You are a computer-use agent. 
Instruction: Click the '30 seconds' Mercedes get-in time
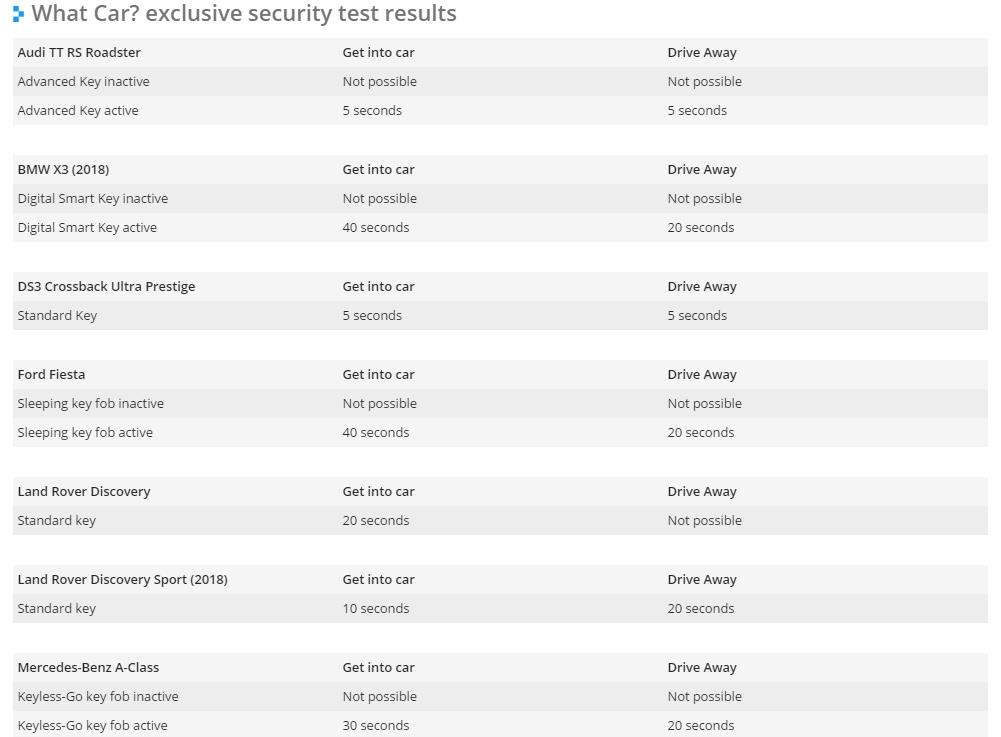click(x=376, y=726)
